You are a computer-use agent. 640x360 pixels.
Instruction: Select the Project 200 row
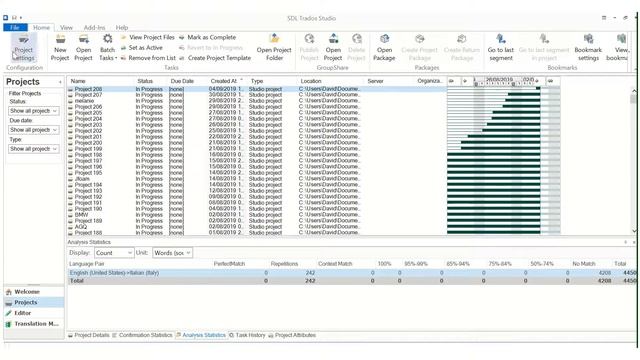(257, 142)
